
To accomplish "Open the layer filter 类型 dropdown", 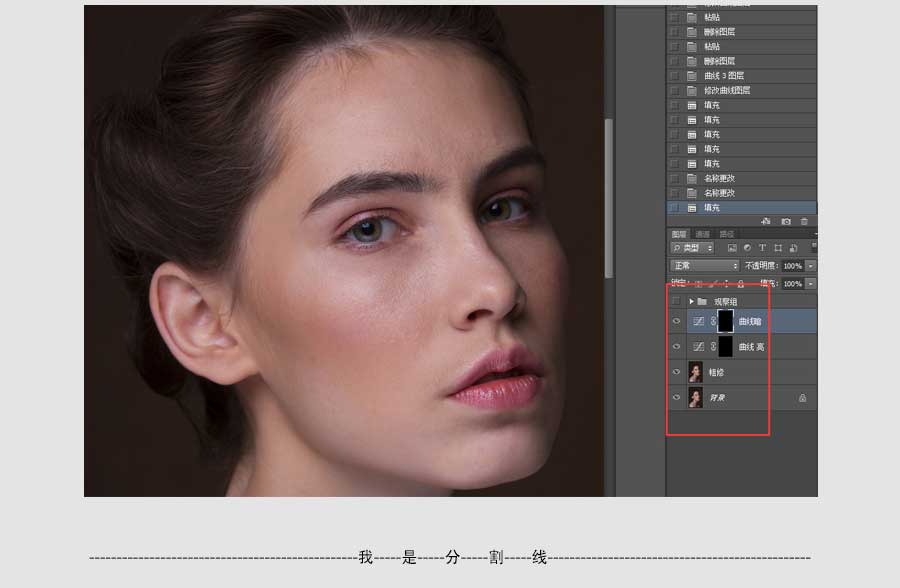I will [x=692, y=248].
